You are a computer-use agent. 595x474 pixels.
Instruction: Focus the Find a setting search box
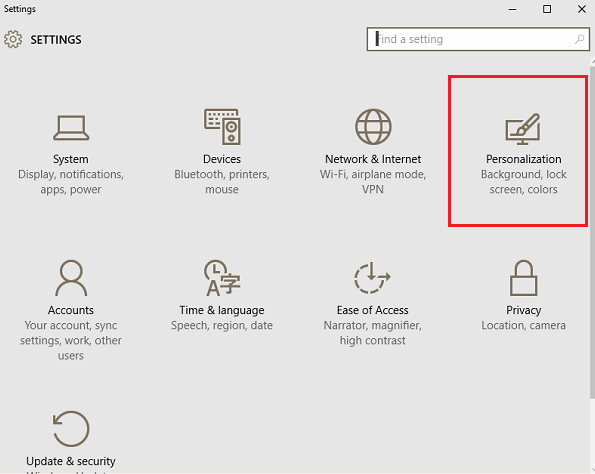coord(478,39)
